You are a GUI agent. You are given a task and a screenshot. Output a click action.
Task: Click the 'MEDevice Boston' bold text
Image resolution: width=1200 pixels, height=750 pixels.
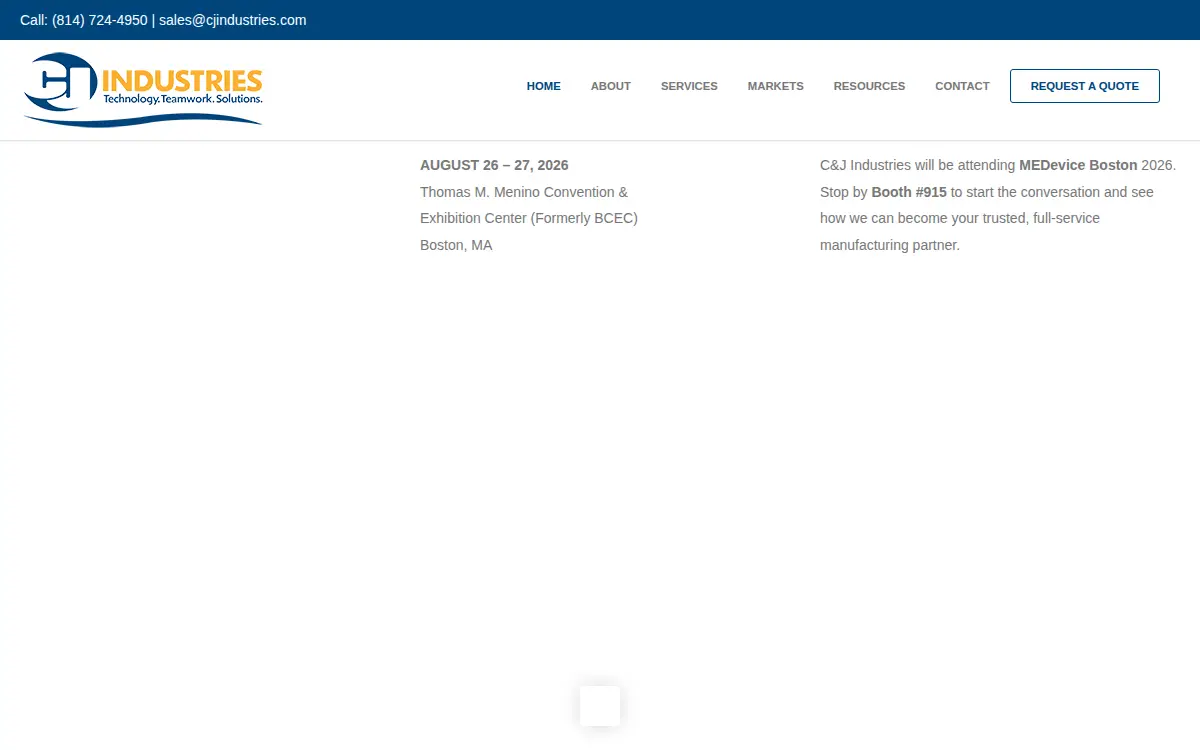click(1078, 165)
